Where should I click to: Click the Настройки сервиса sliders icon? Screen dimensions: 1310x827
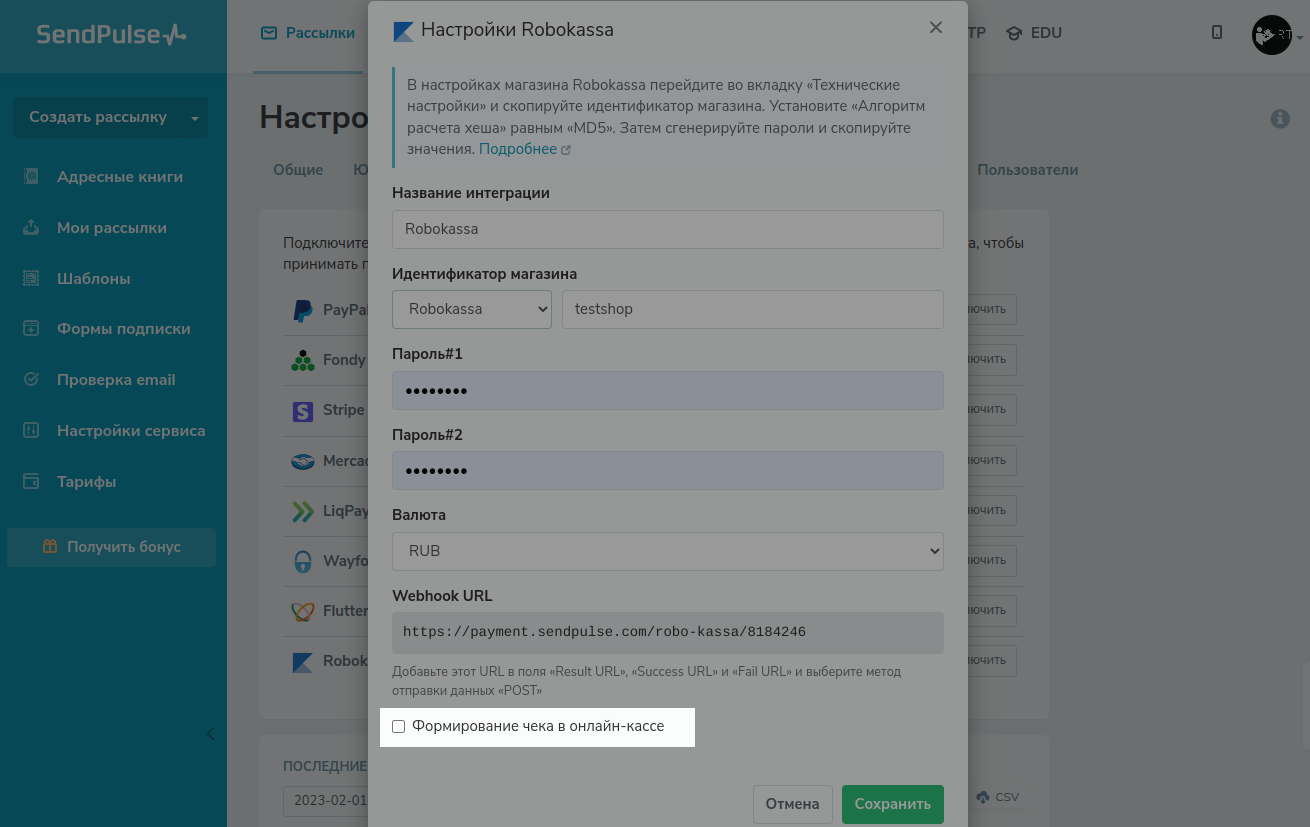[x=31, y=430]
